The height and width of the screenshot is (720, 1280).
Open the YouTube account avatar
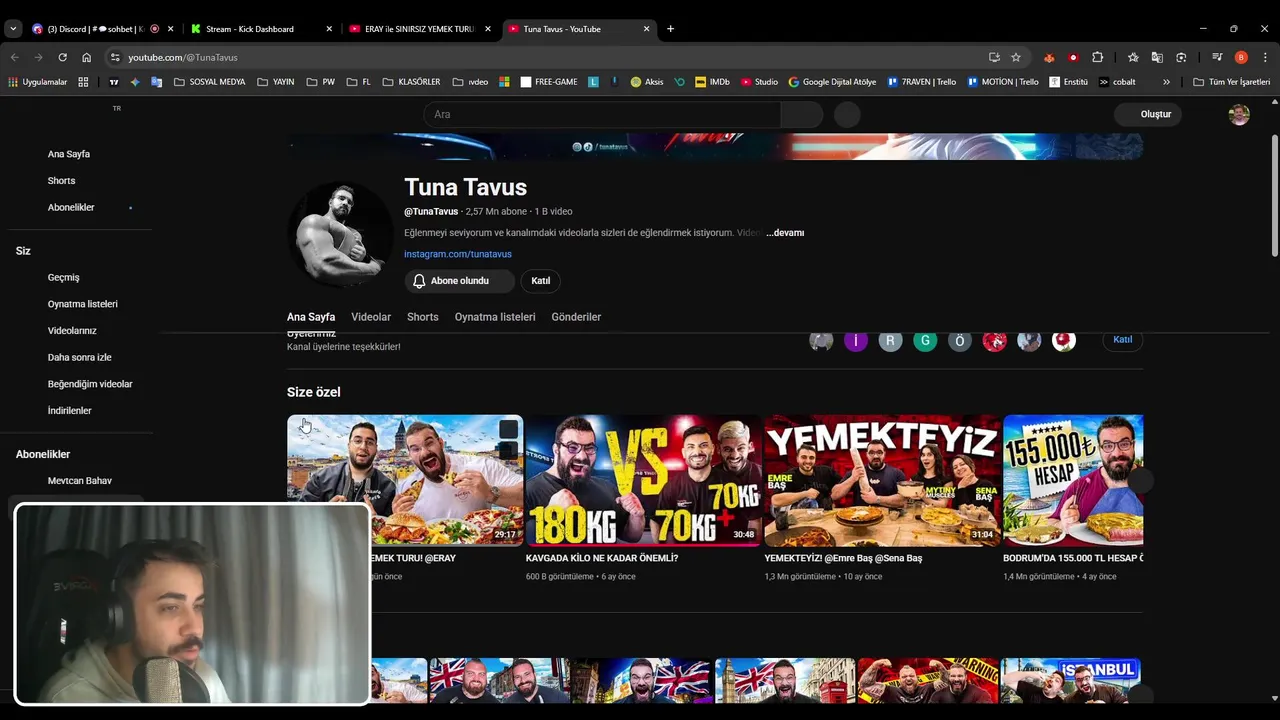pos(1239,114)
